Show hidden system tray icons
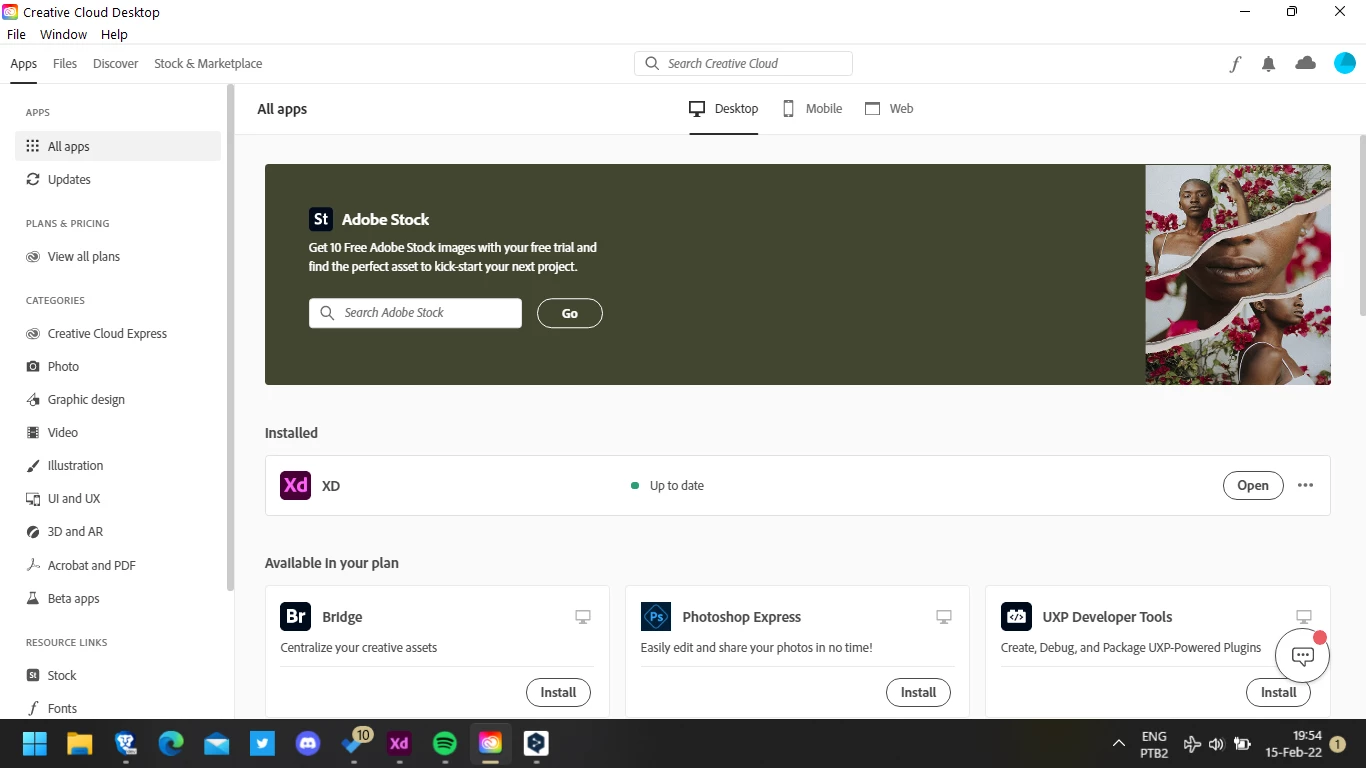This screenshot has height=768, width=1366. click(1118, 744)
